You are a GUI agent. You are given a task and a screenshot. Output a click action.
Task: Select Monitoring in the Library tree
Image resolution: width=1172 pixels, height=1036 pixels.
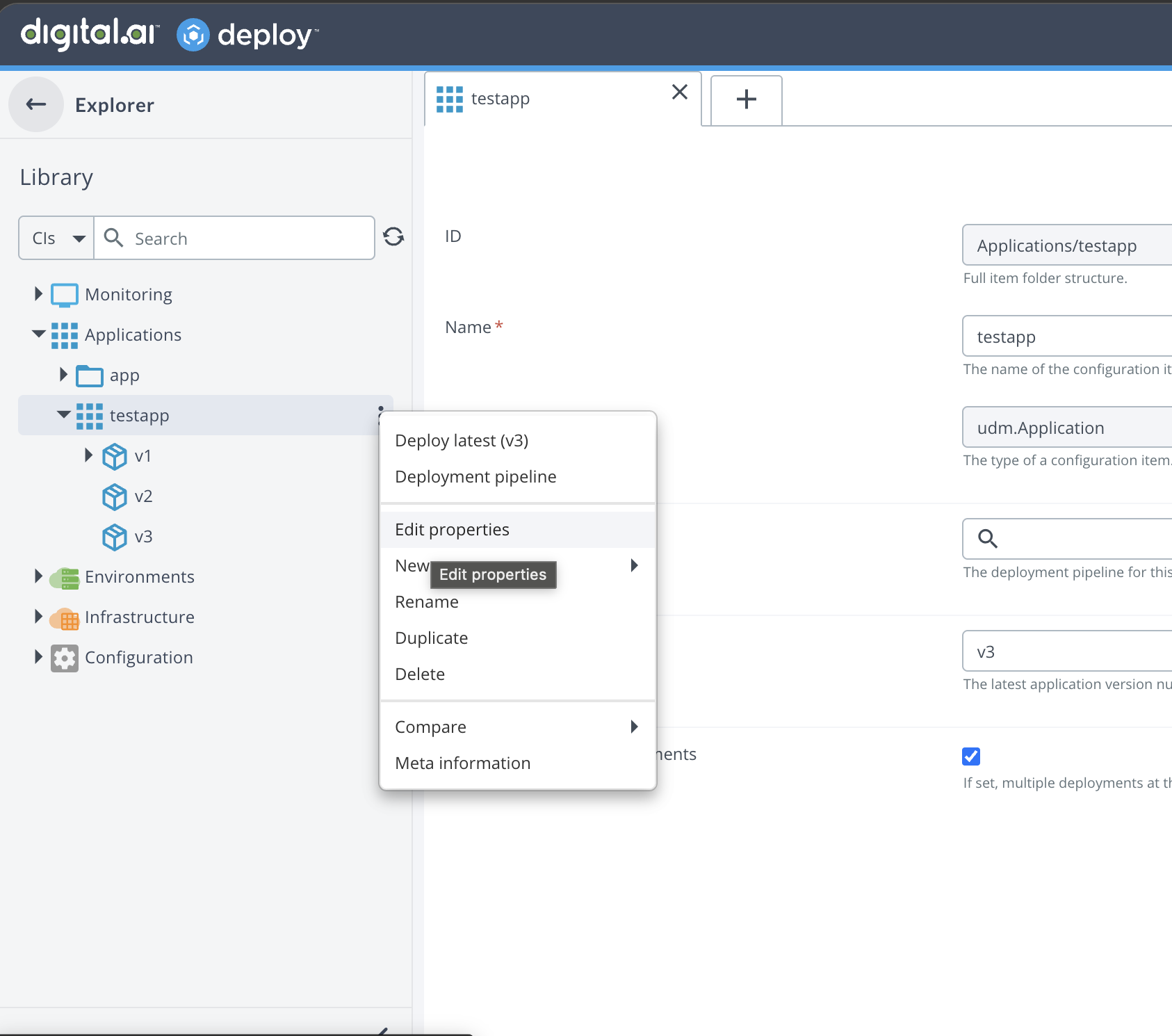click(x=129, y=295)
